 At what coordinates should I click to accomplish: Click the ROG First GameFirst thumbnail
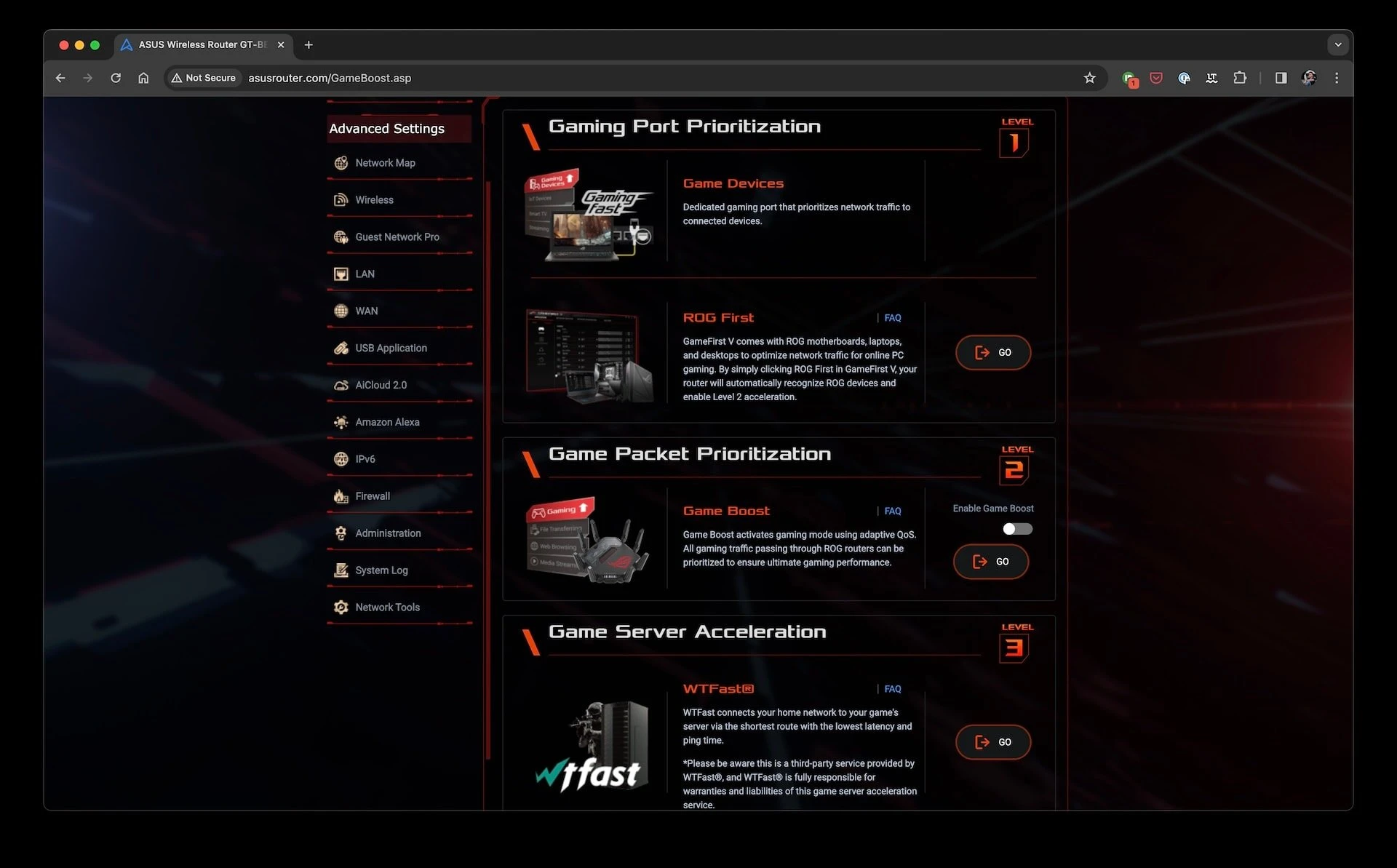pyautogui.click(x=589, y=355)
